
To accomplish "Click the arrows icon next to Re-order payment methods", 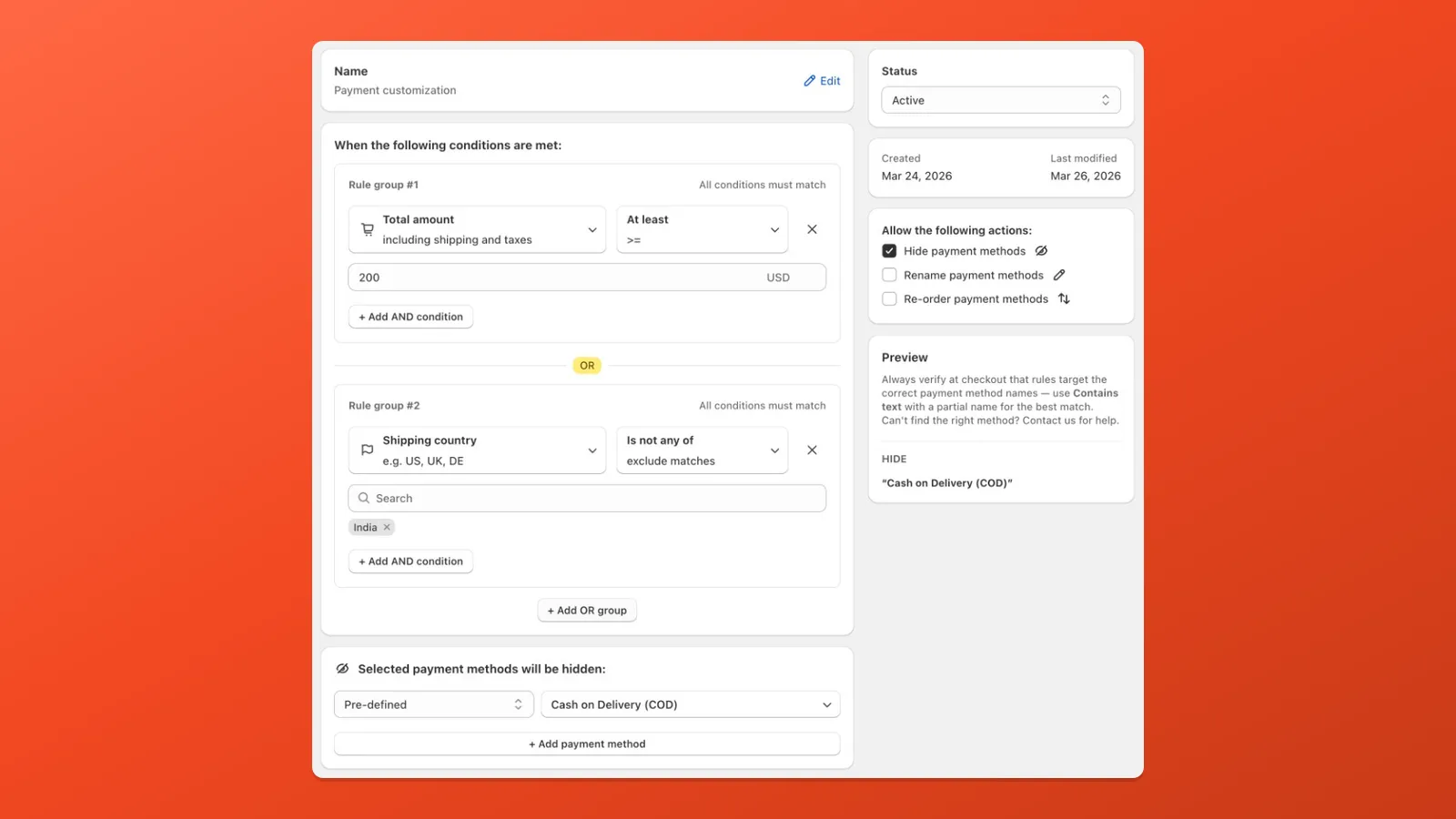I will [x=1064, y=298].
